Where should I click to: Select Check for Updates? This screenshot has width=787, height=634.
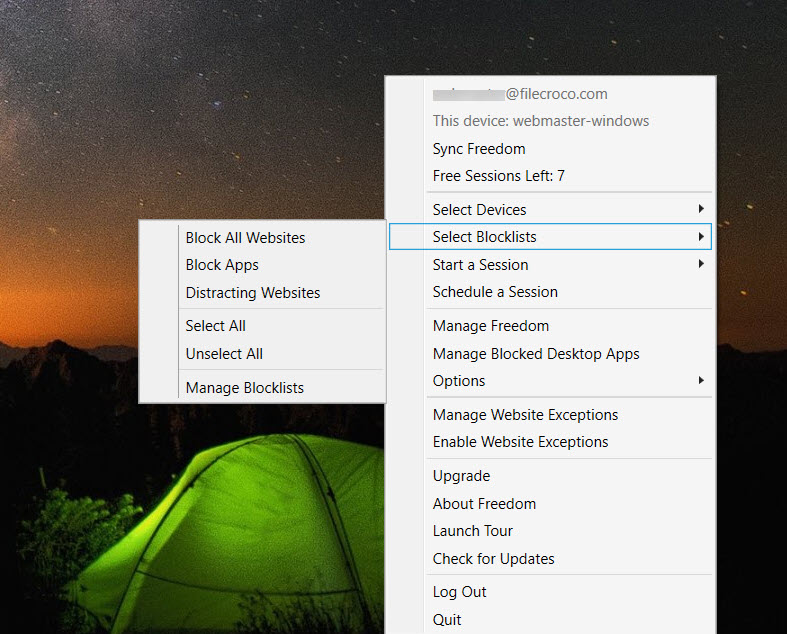[550, 559]
